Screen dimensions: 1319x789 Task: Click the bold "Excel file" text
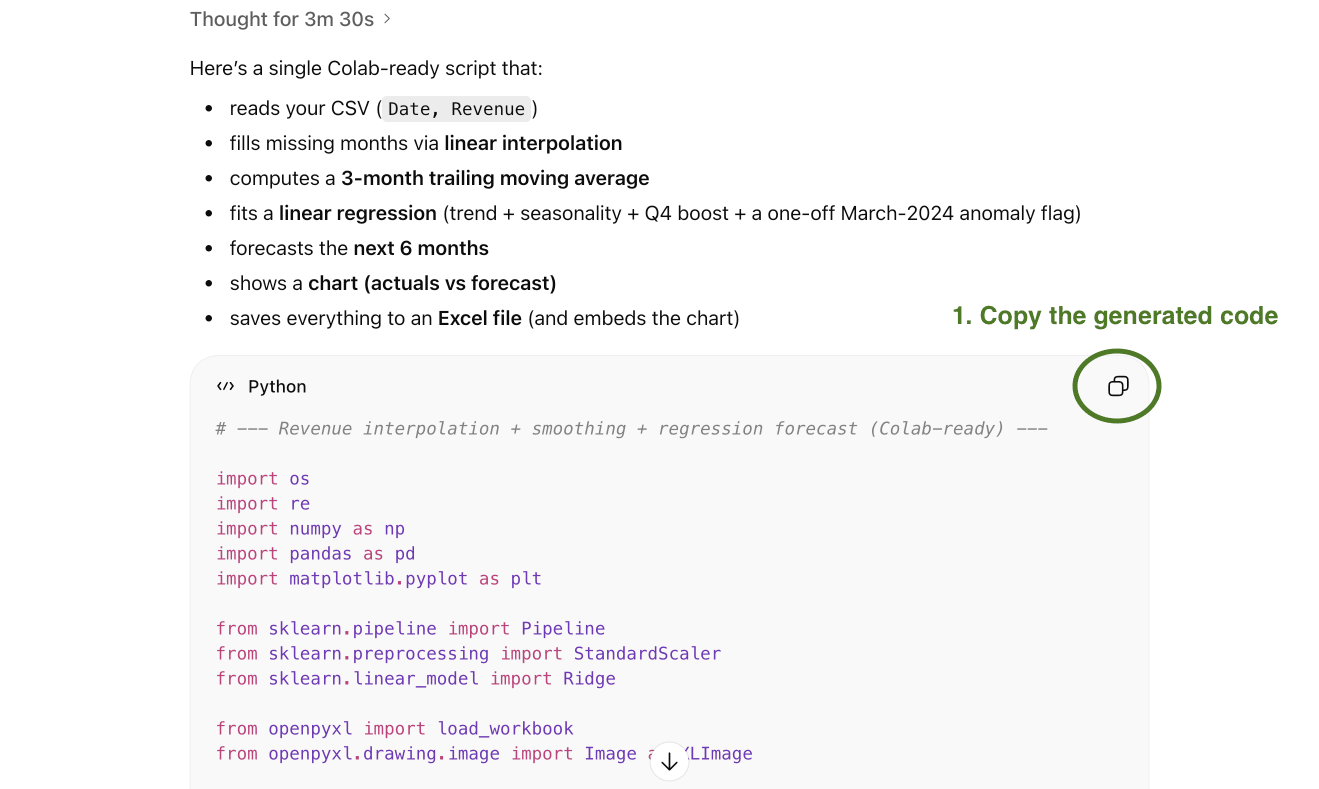(479, 319)
